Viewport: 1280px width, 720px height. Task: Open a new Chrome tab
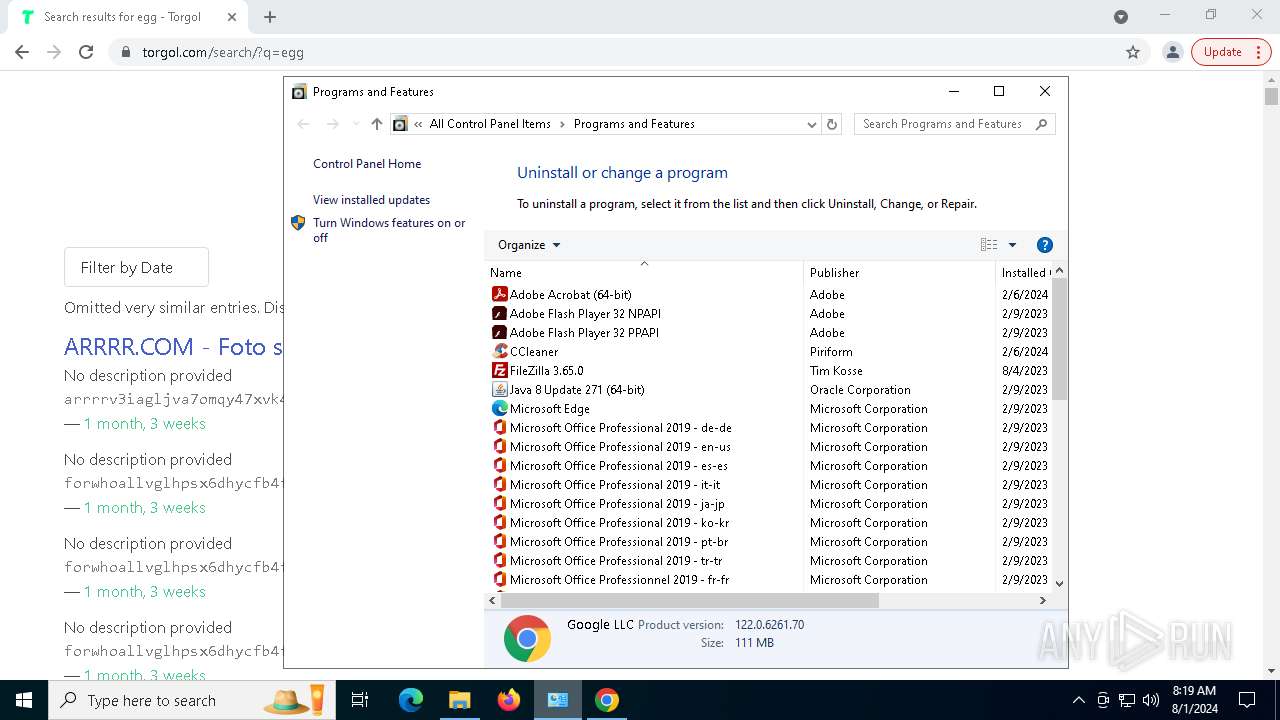point(270,17)
